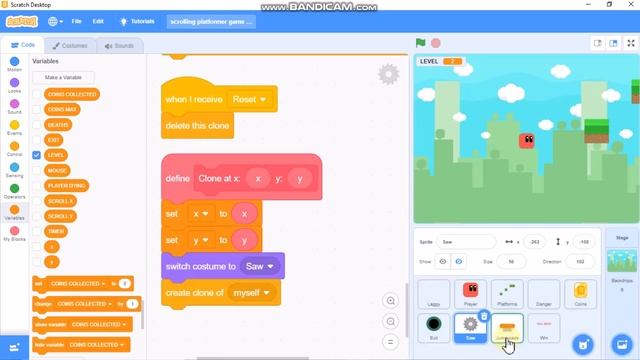The height and width of the screenshot is (360, 640).
Task: Switch to small stage layout
Action: pos(598,43)
